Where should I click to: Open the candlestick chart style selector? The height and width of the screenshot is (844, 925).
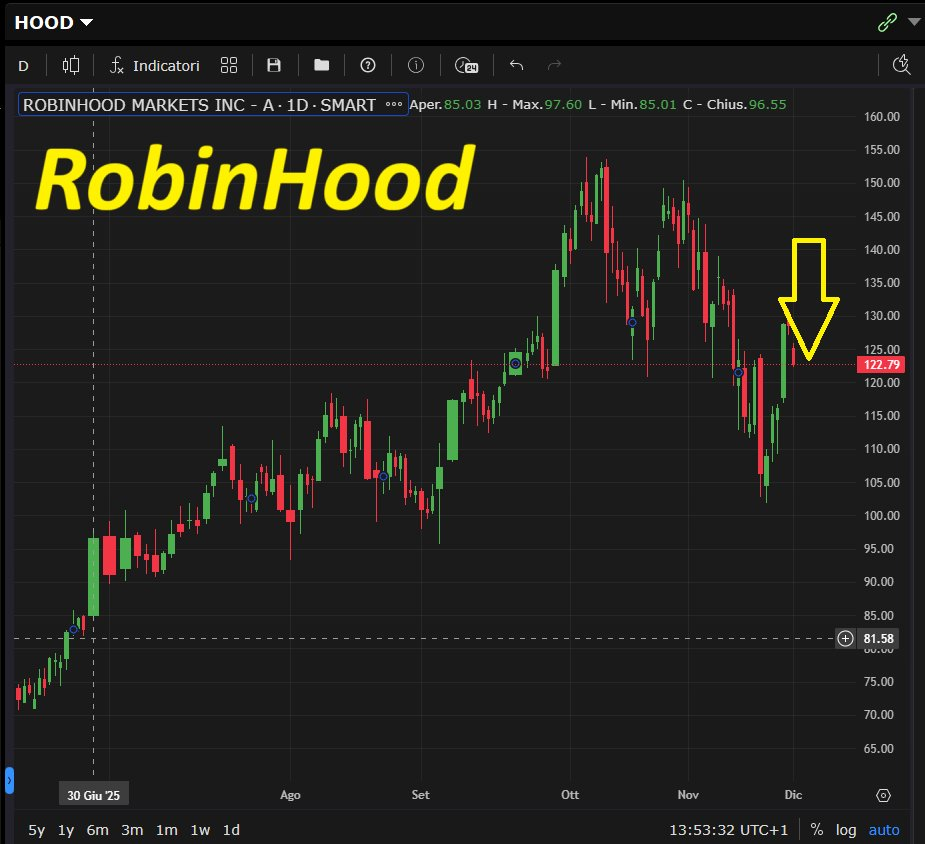point(70,65)
